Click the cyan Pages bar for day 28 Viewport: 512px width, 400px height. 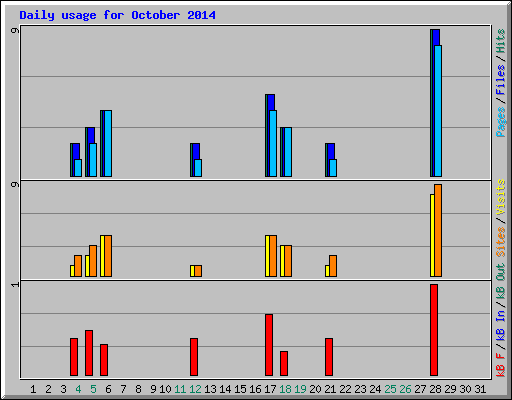point(438,111)
